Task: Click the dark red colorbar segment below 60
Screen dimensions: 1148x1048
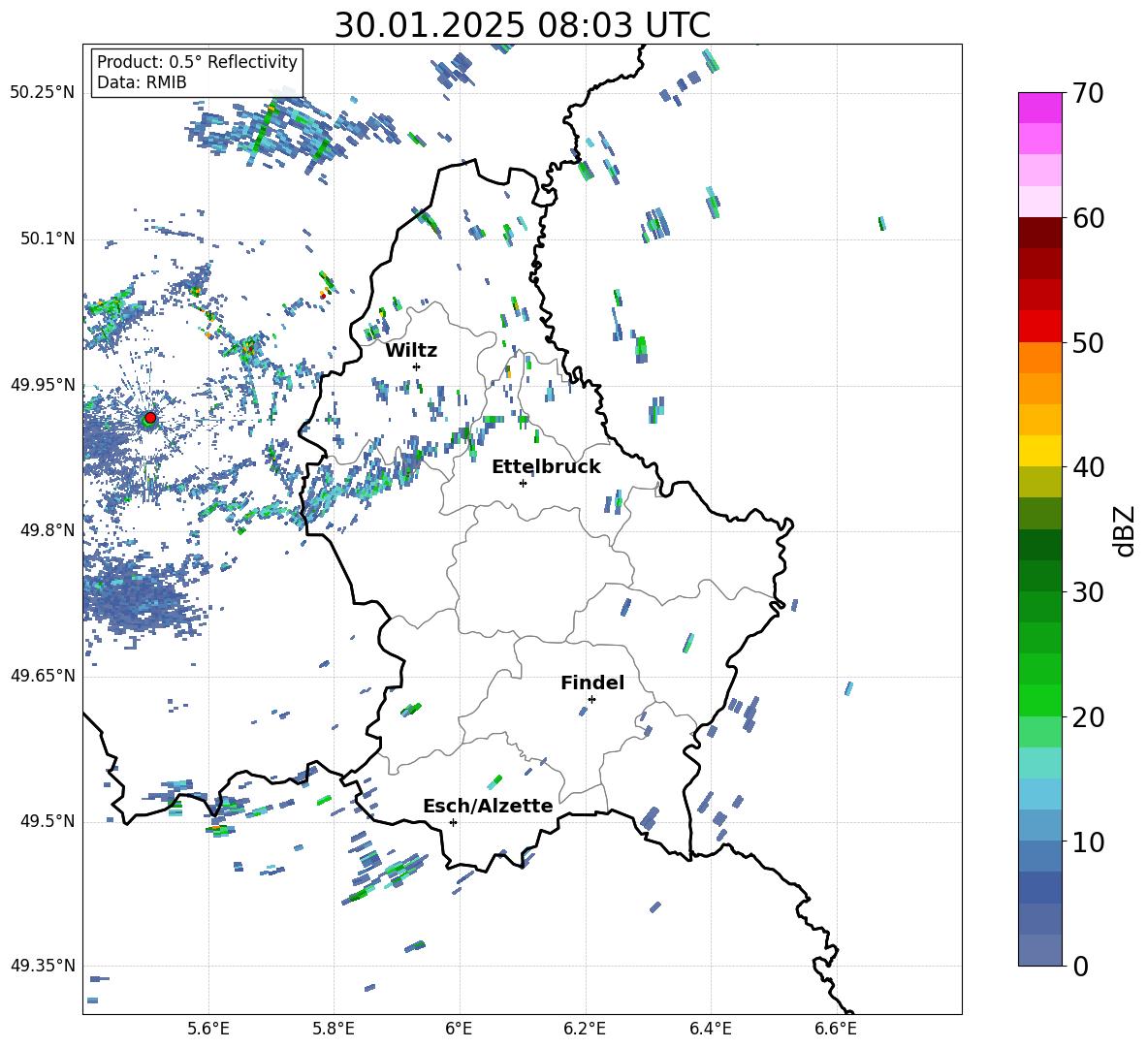Action: coord(1039,233)
